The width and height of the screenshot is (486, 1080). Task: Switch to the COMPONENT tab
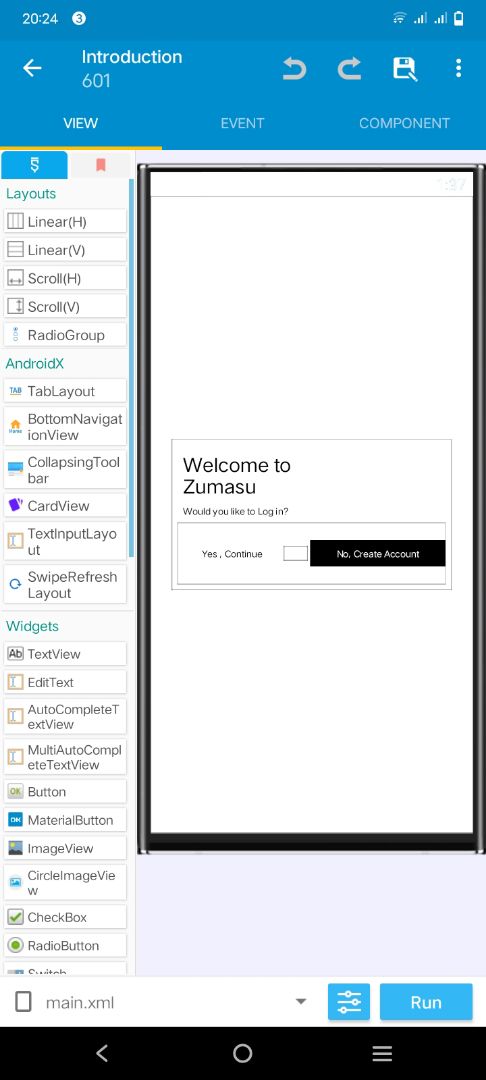[404, 123]
